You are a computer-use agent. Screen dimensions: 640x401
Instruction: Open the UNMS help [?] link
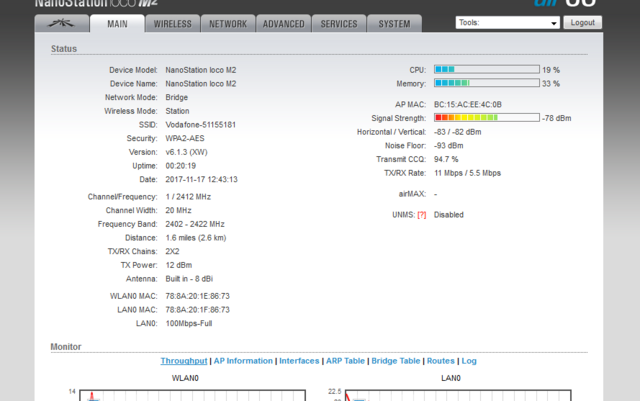click(422, 215)
